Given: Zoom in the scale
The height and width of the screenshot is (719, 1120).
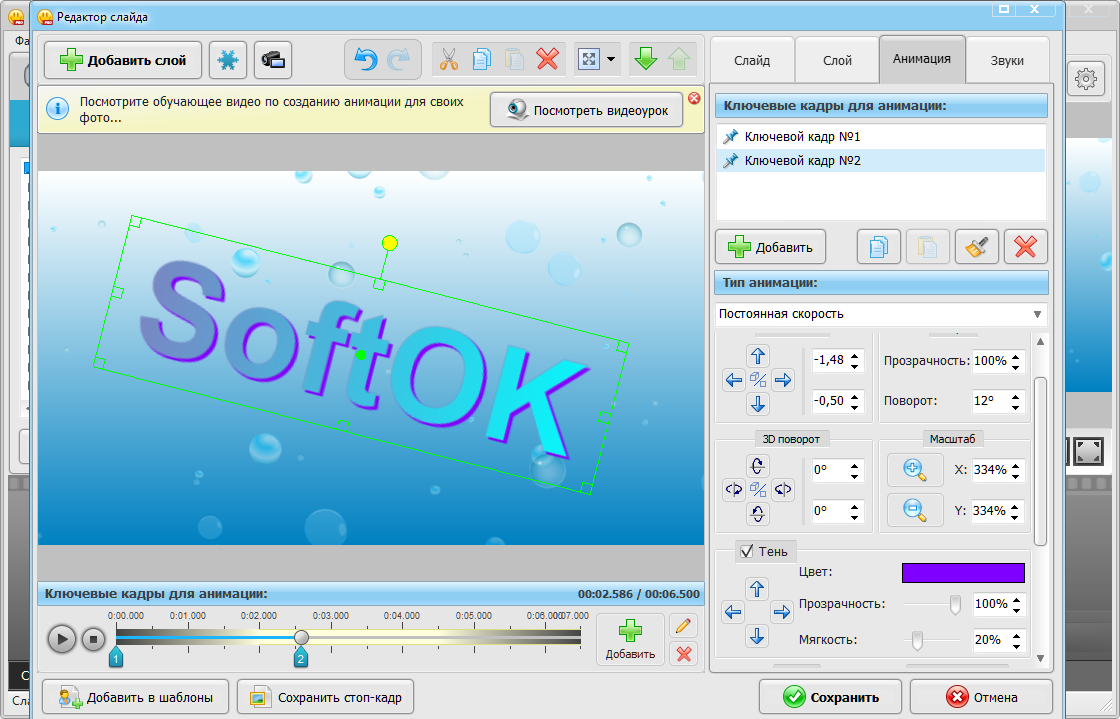Looking at the screenshot, I should click(x=915, y=470).
